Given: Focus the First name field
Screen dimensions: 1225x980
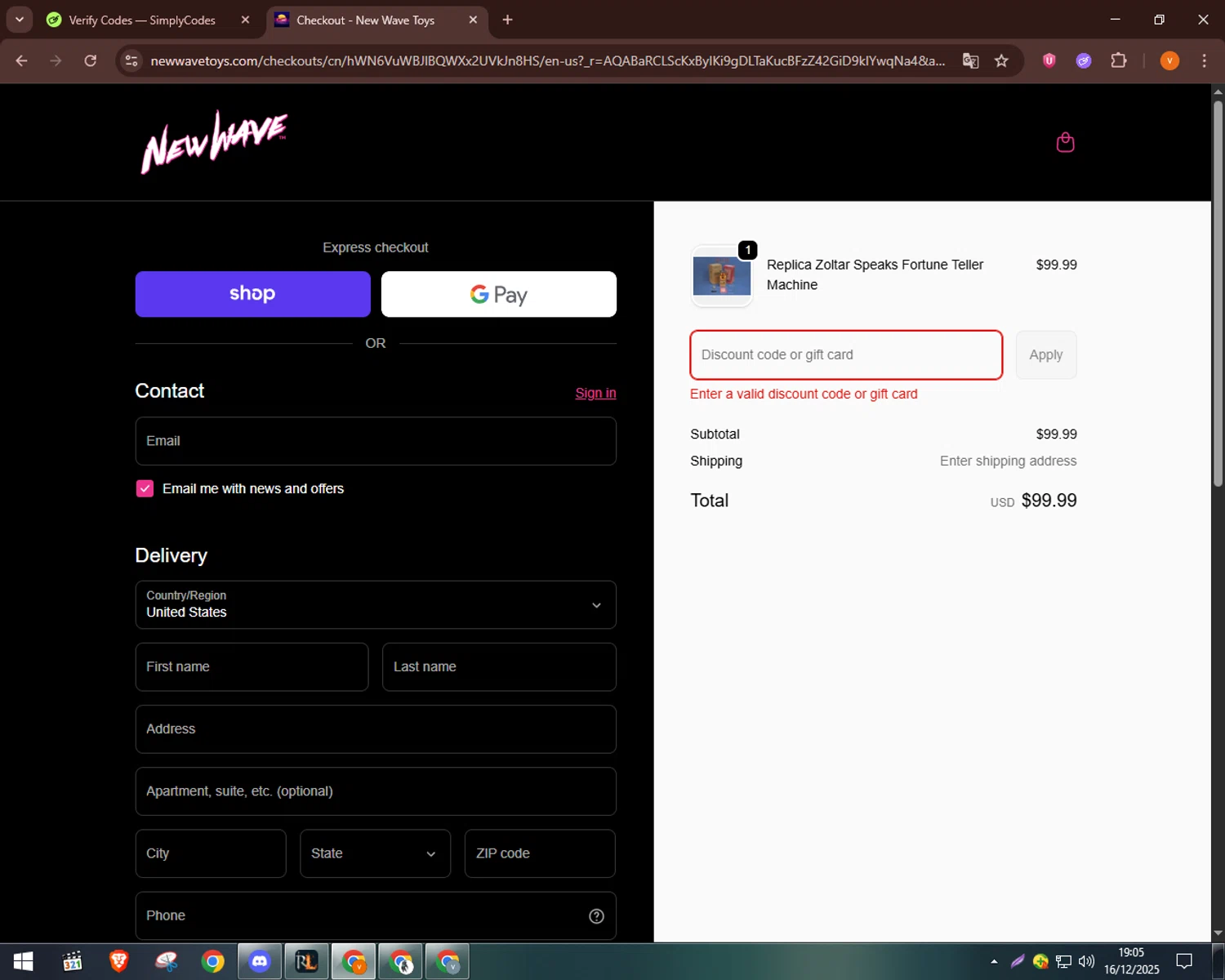Looking at the screenshot, I should 252,667.
